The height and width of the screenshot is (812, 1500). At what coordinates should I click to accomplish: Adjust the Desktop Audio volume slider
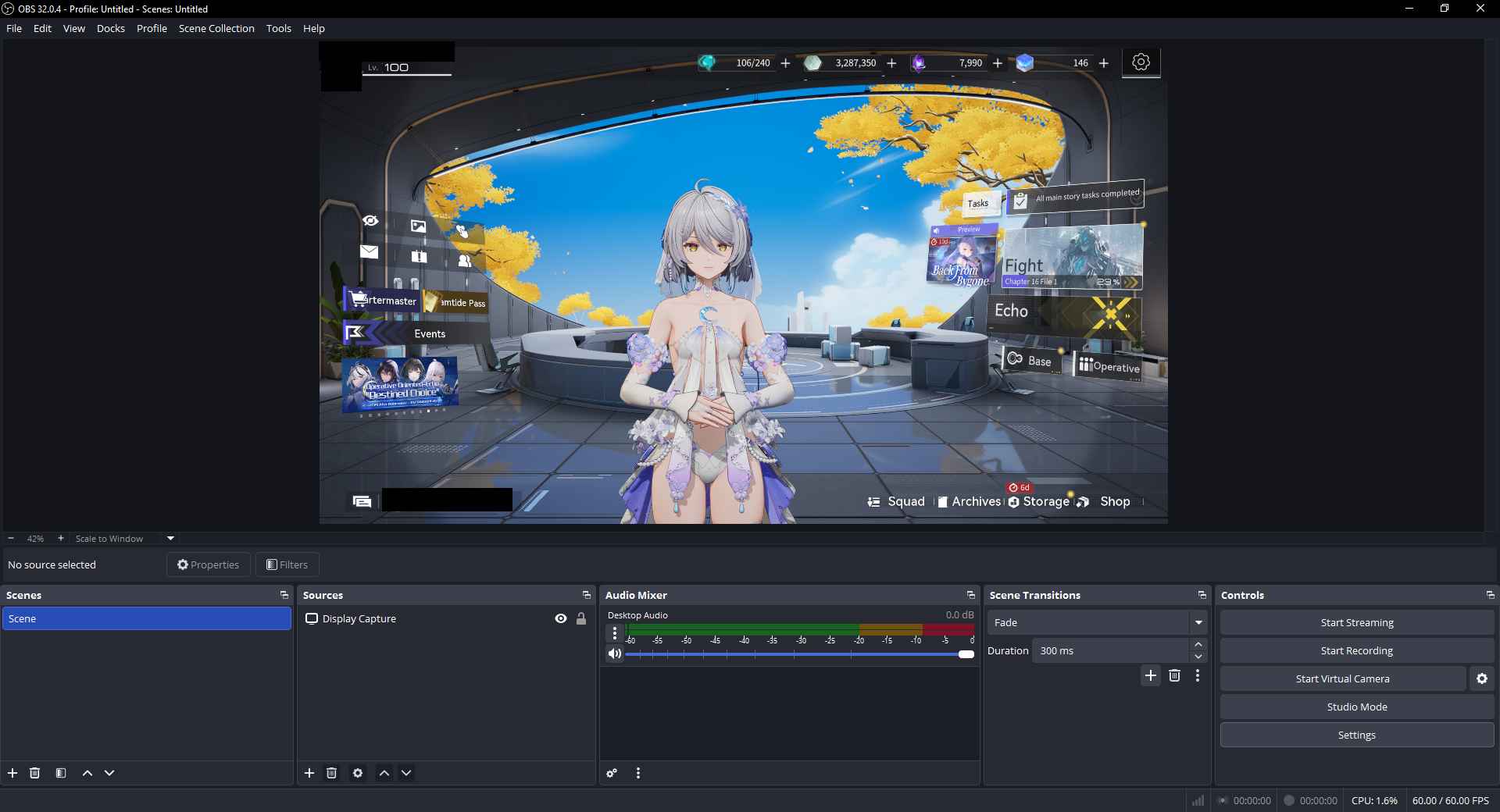click(x=800, y=654)
